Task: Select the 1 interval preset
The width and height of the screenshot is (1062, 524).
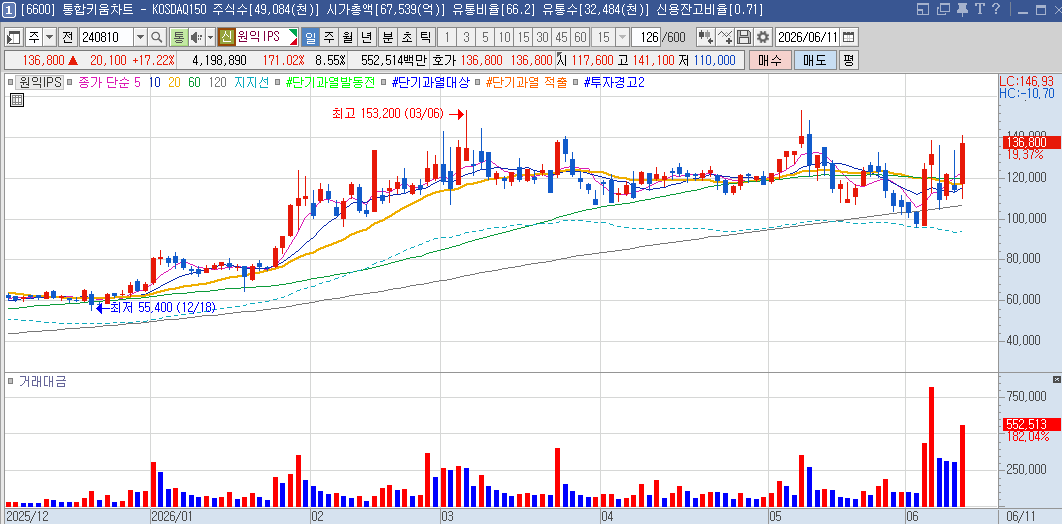Action: pos(447,37)
